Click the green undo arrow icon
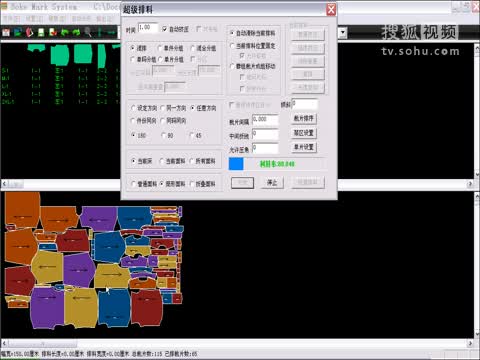Viewport: 480px width, 360px height. [65, 32]
